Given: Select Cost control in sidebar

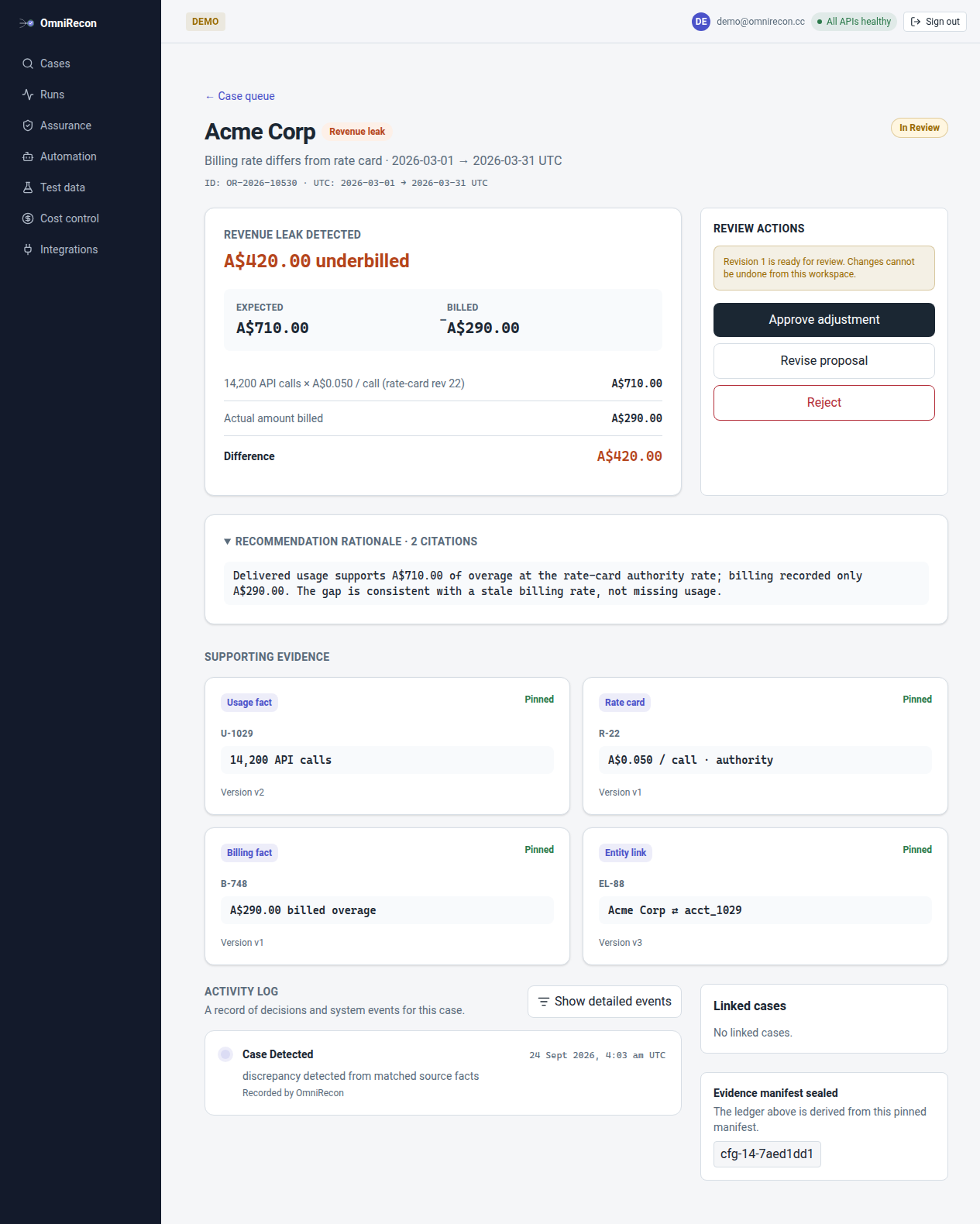Looking at the screenshot, I should pos(81,218).
